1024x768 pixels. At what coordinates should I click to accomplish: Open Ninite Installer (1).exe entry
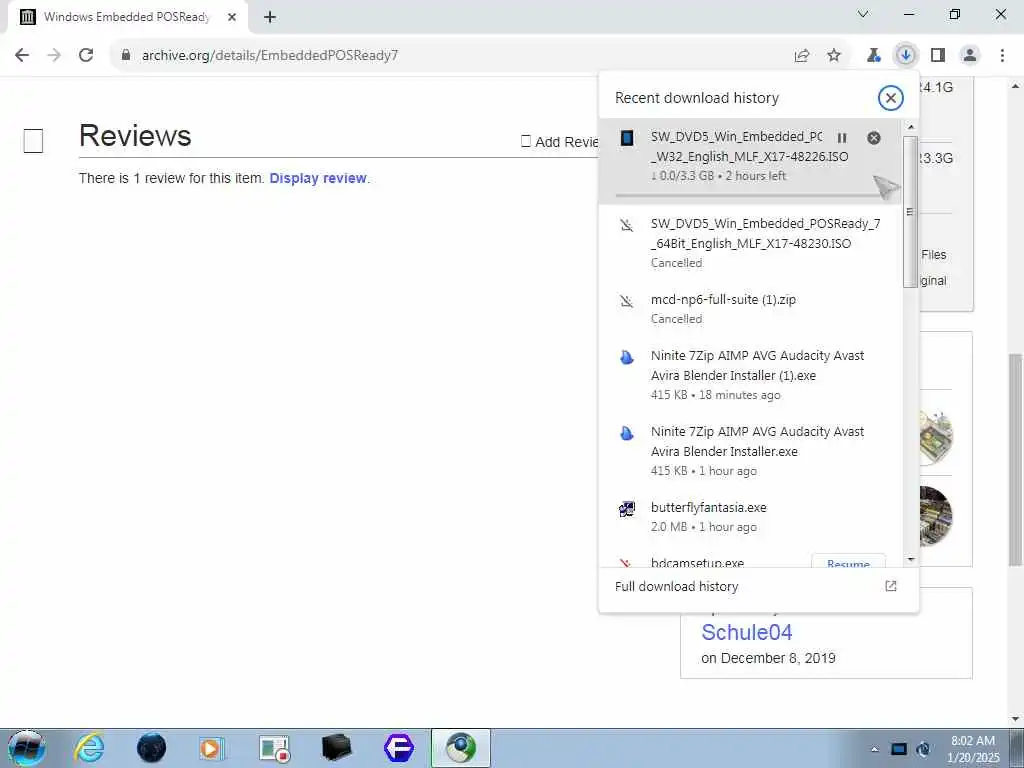(x=750, y=375)
